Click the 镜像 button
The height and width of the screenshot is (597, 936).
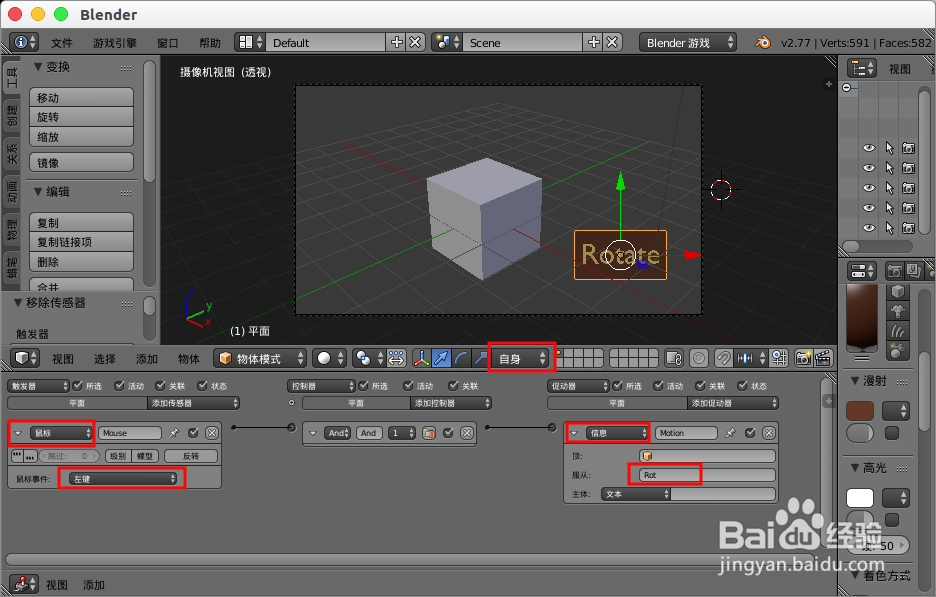(x=81, y=162)
